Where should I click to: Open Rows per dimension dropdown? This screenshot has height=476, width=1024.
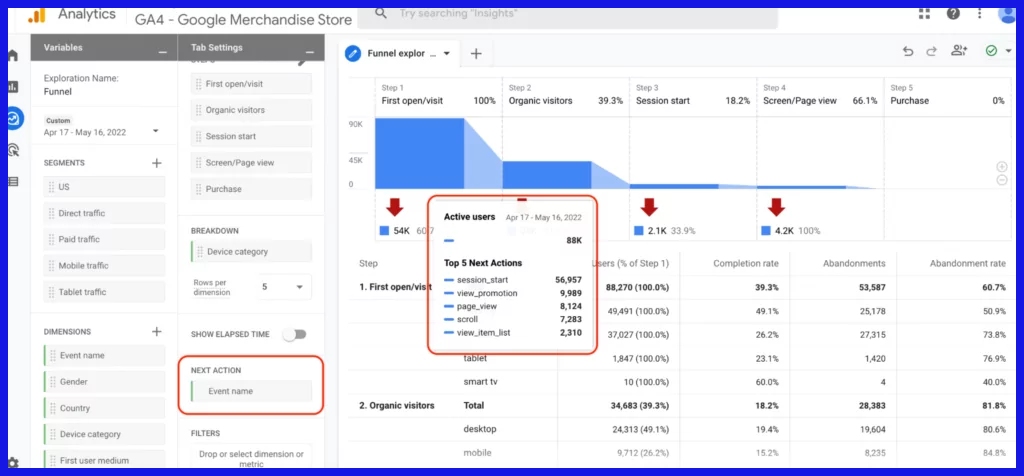[x=284, y=287]
